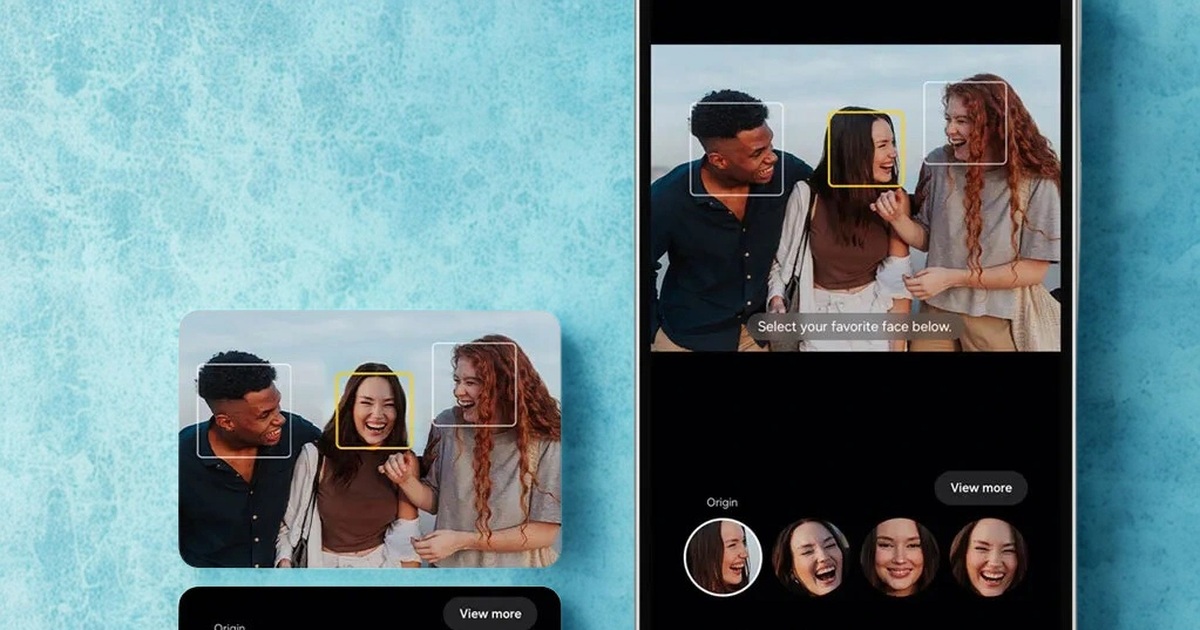Screen dimensions: 1200x630
Task: Tap View more button on the phone screen
Action: click(x=980, y=488)
